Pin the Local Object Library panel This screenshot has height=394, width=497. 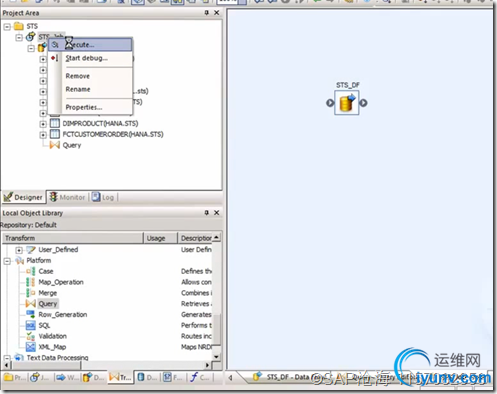click(207, 213)
